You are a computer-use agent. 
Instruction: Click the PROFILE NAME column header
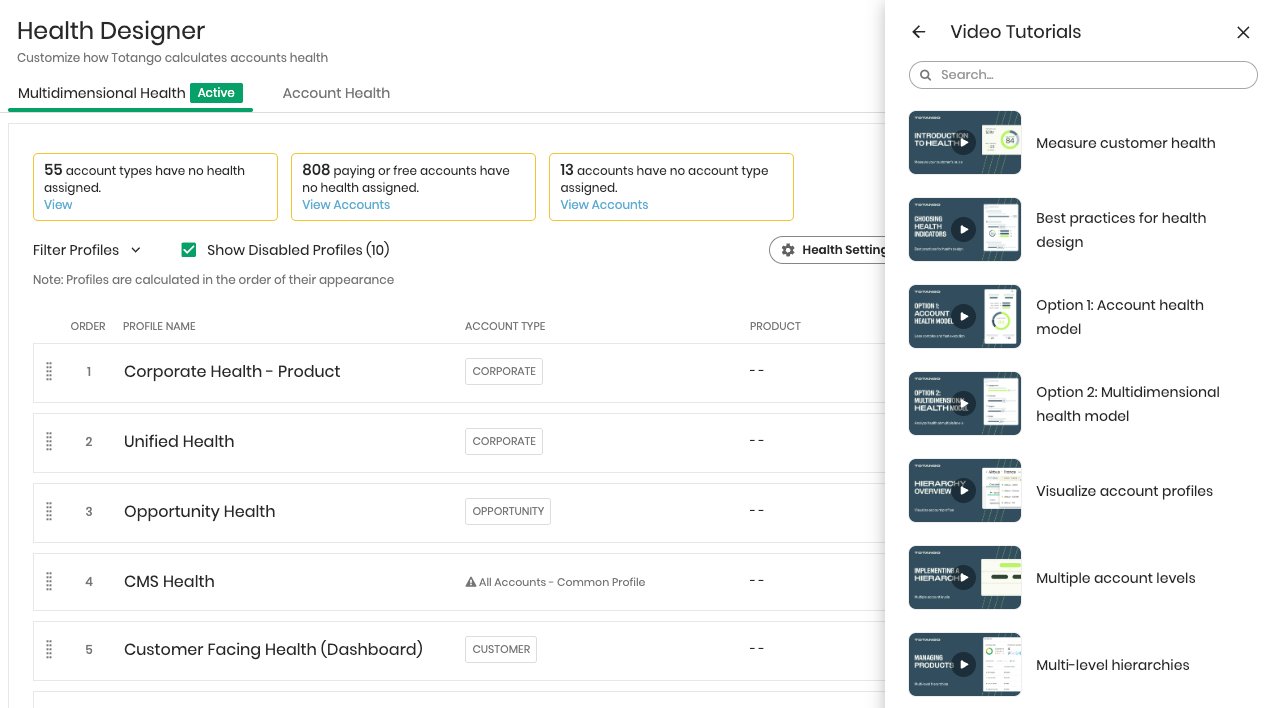coord(159,326)
